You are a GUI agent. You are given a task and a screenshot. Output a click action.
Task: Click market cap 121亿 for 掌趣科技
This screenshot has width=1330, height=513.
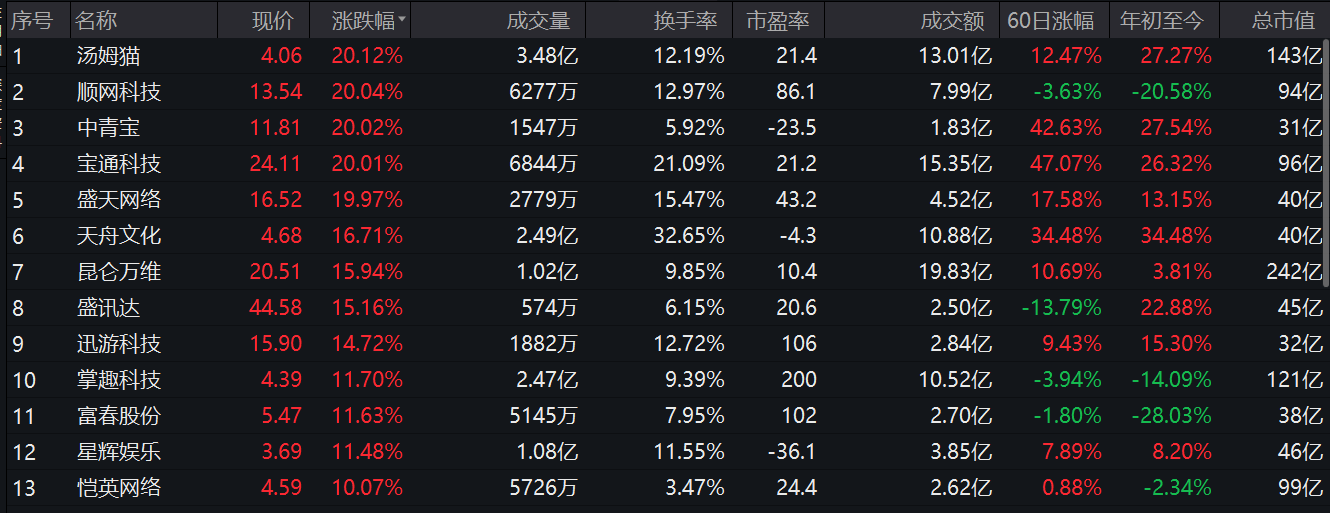tap(1294, 380)
